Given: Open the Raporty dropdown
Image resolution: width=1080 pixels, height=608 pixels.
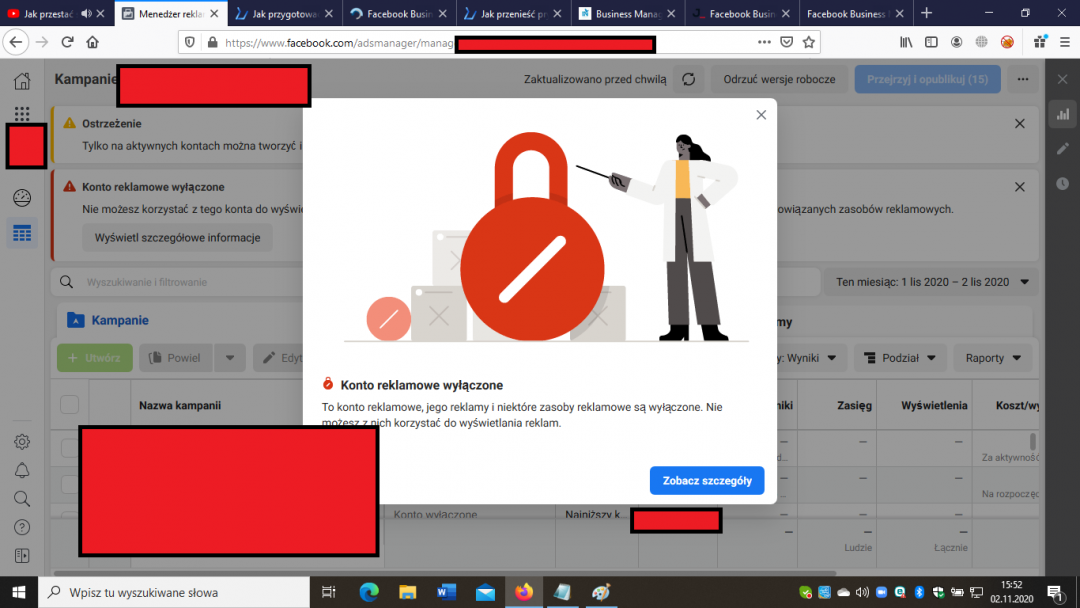Looking at the screenshot, I should point(992,358).
